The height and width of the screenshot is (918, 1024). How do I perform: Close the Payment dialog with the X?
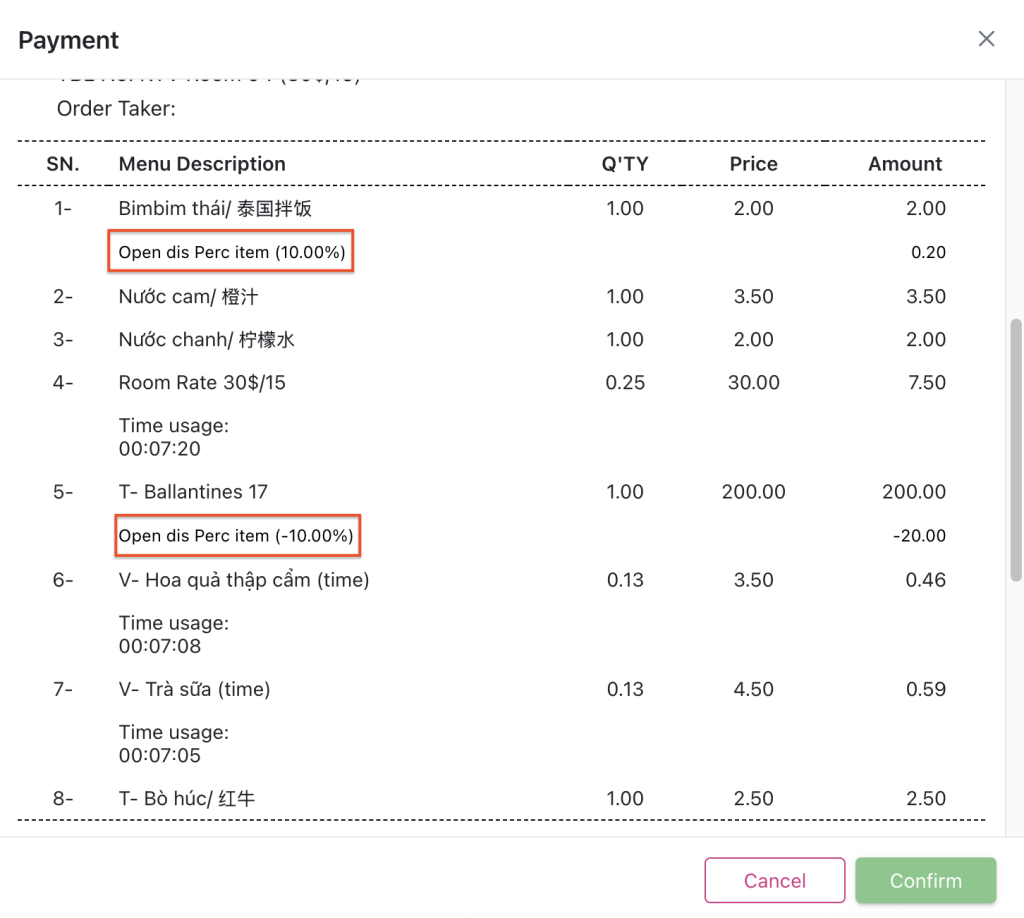pyautogui.click(x=986, y=39)
